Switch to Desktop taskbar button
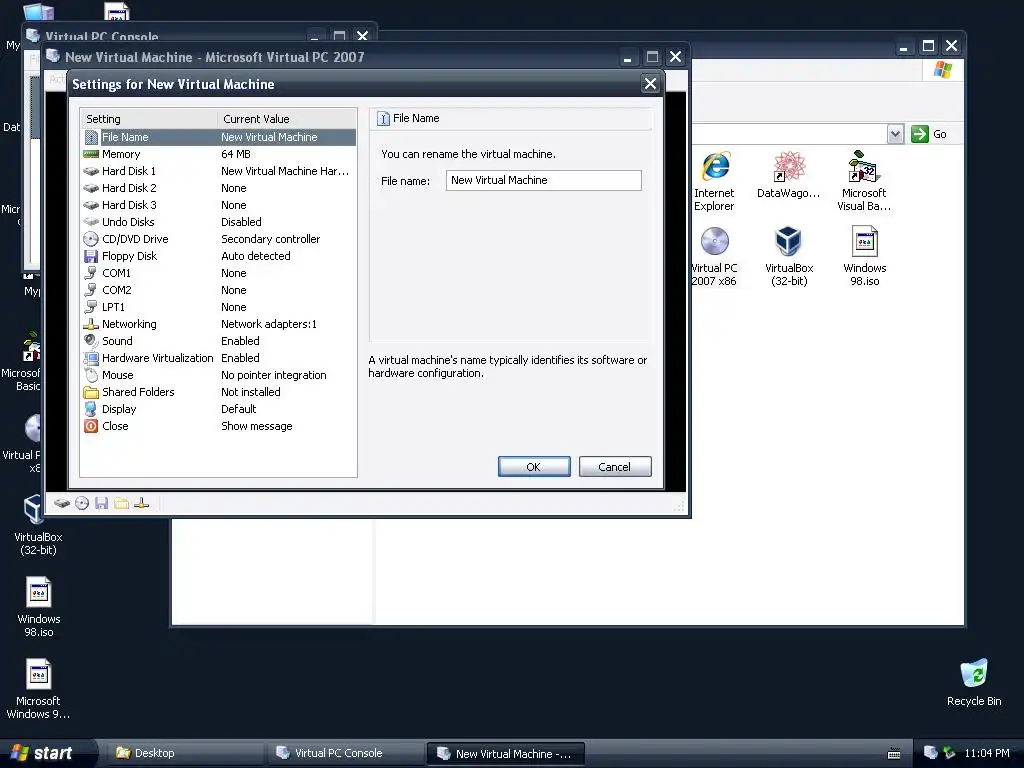Screen dimensions: 1024x768 (185, 753)
